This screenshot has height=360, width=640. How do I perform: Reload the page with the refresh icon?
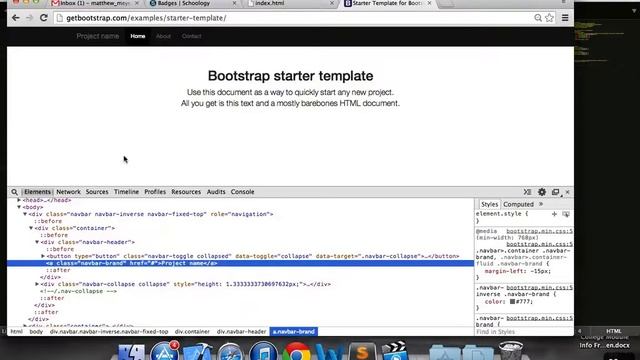[x=44, y=18]
